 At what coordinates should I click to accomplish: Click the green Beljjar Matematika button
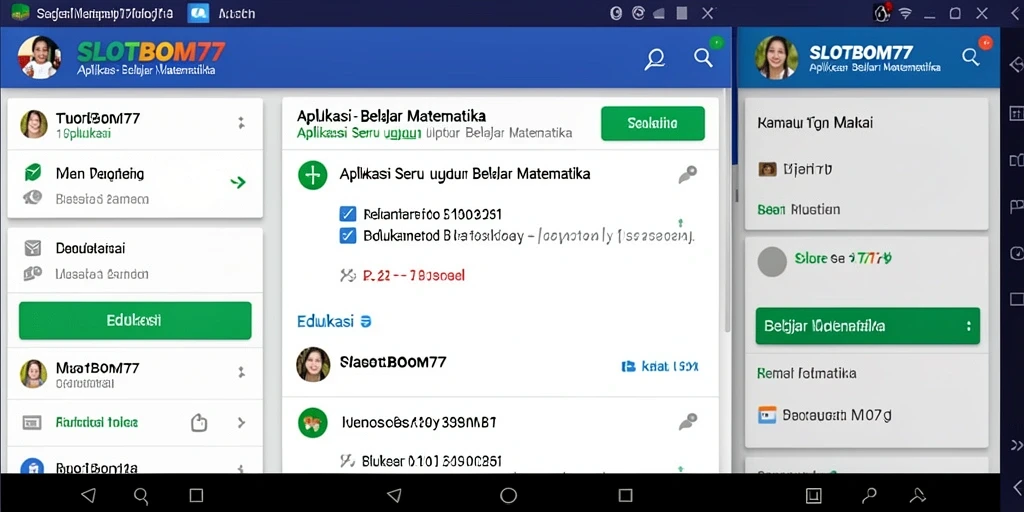click(x=867, y=326)
